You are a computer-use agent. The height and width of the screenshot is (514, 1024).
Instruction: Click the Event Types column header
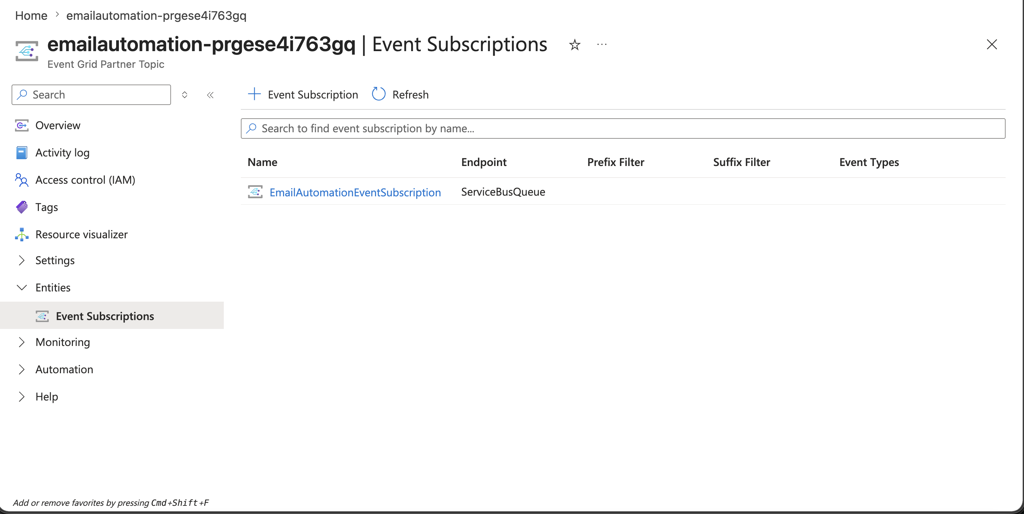click(x=869, y=163)
